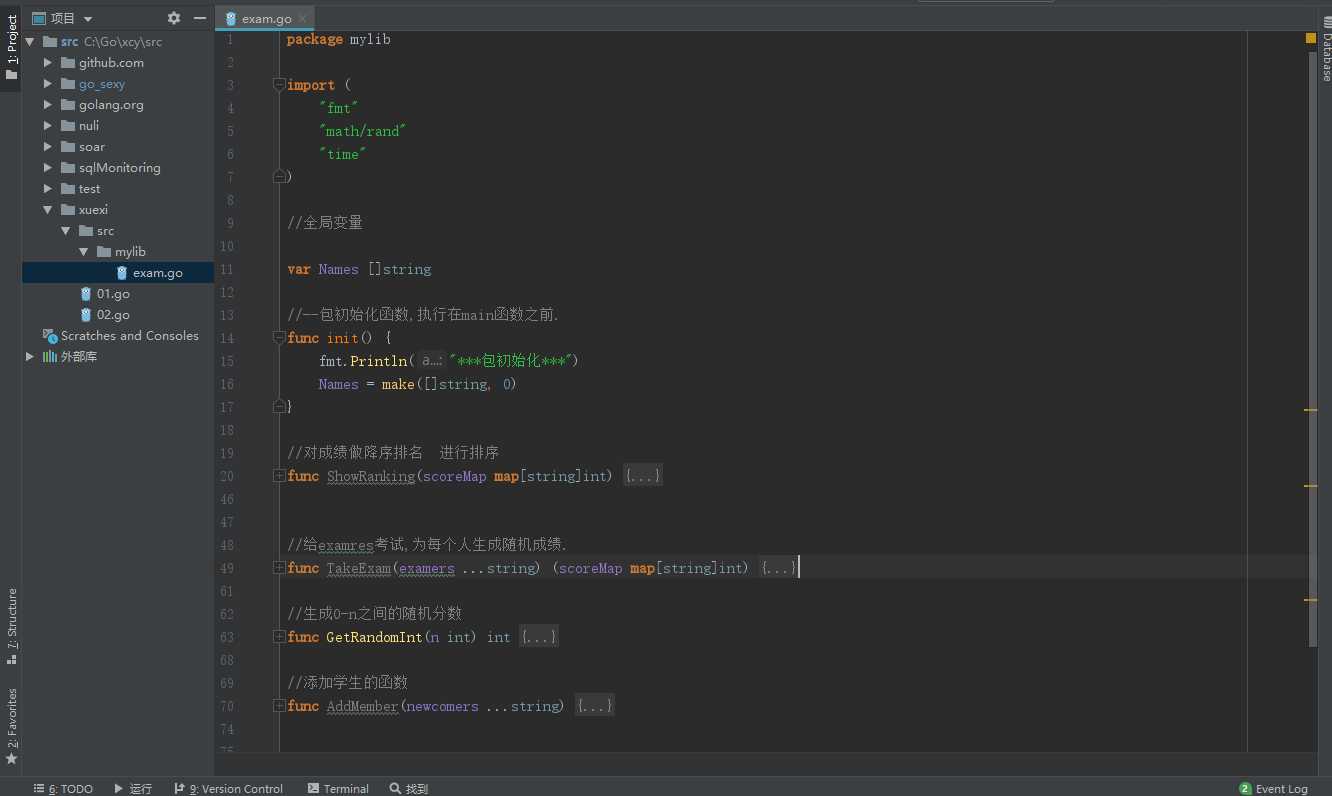Open the 找到 Find tool window
The image size is (1332, 796).
[409, 788]
